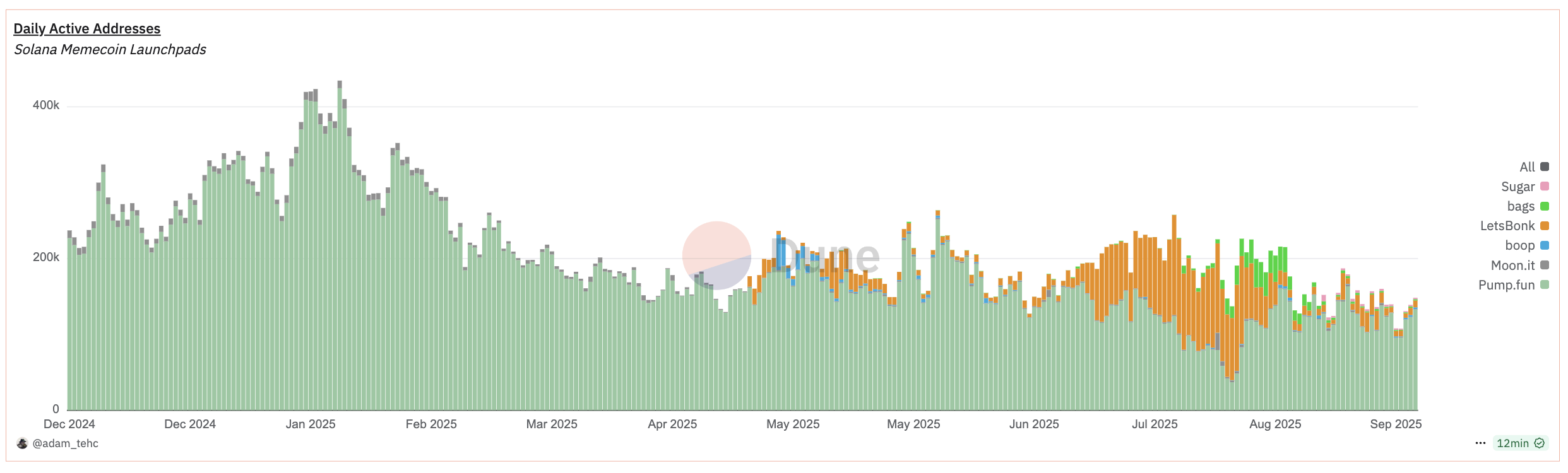Click the Jul 2025 x-axis label
Viewport: 1568px width, 473px height.
pos(1155,424)
